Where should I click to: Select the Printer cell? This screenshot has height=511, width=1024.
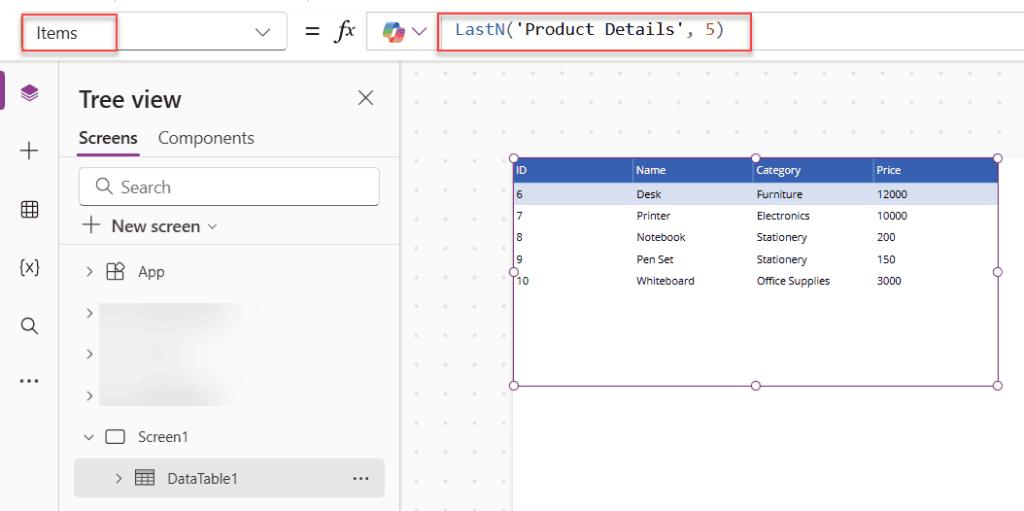coord(653,216)
